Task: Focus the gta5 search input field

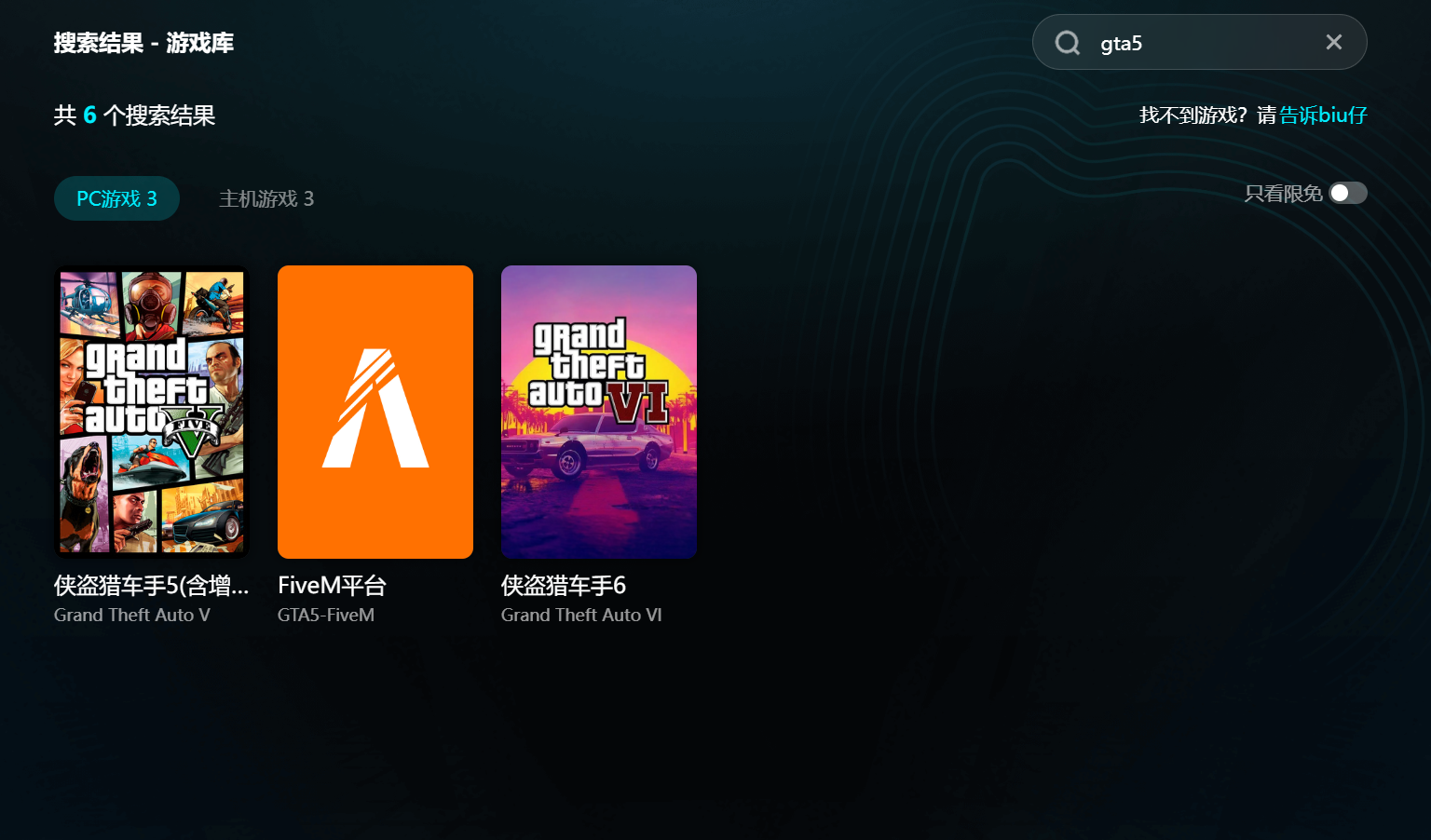Action: tap(1199, 43)
